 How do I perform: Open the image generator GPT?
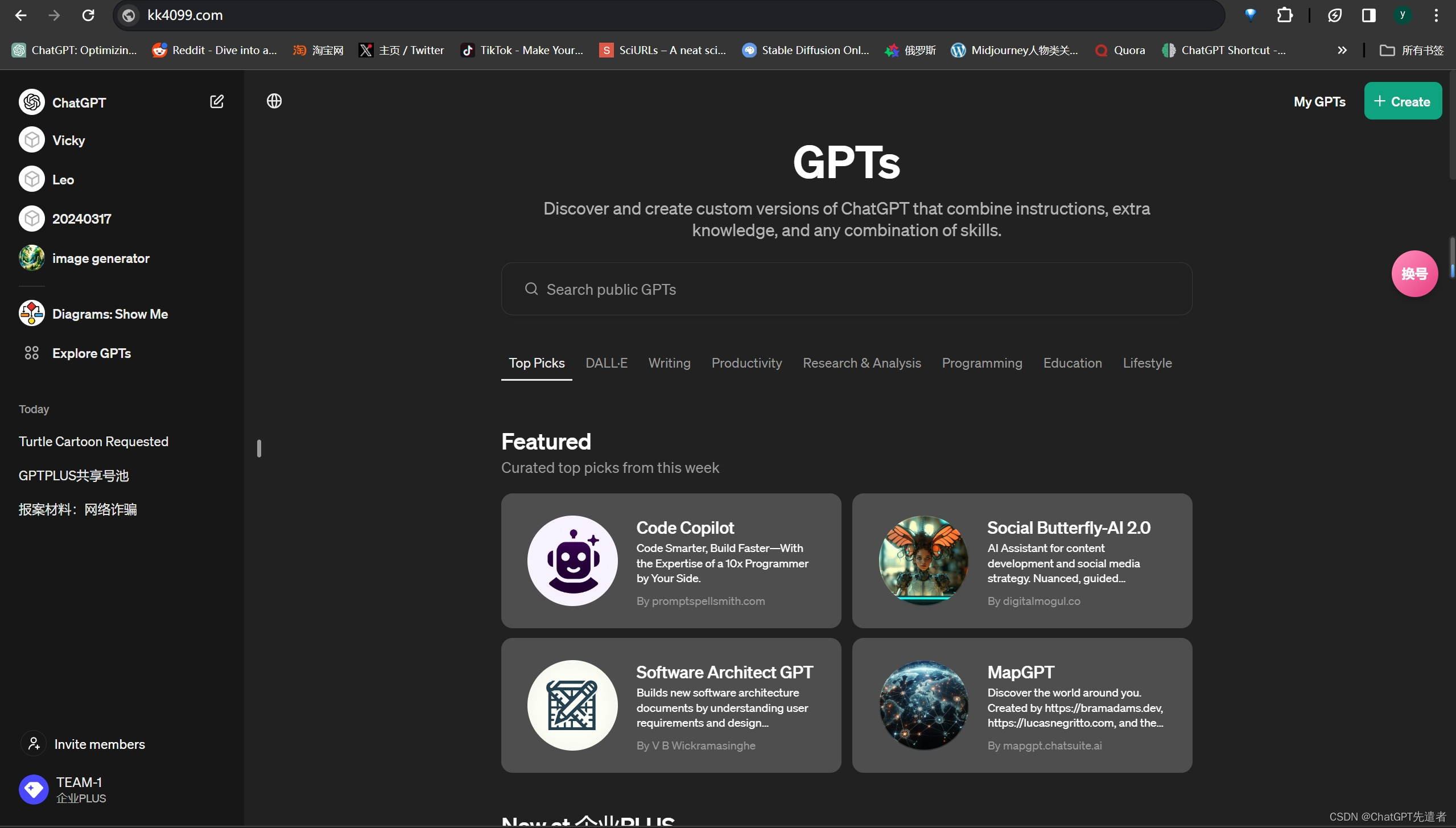[x=100, y=258]
